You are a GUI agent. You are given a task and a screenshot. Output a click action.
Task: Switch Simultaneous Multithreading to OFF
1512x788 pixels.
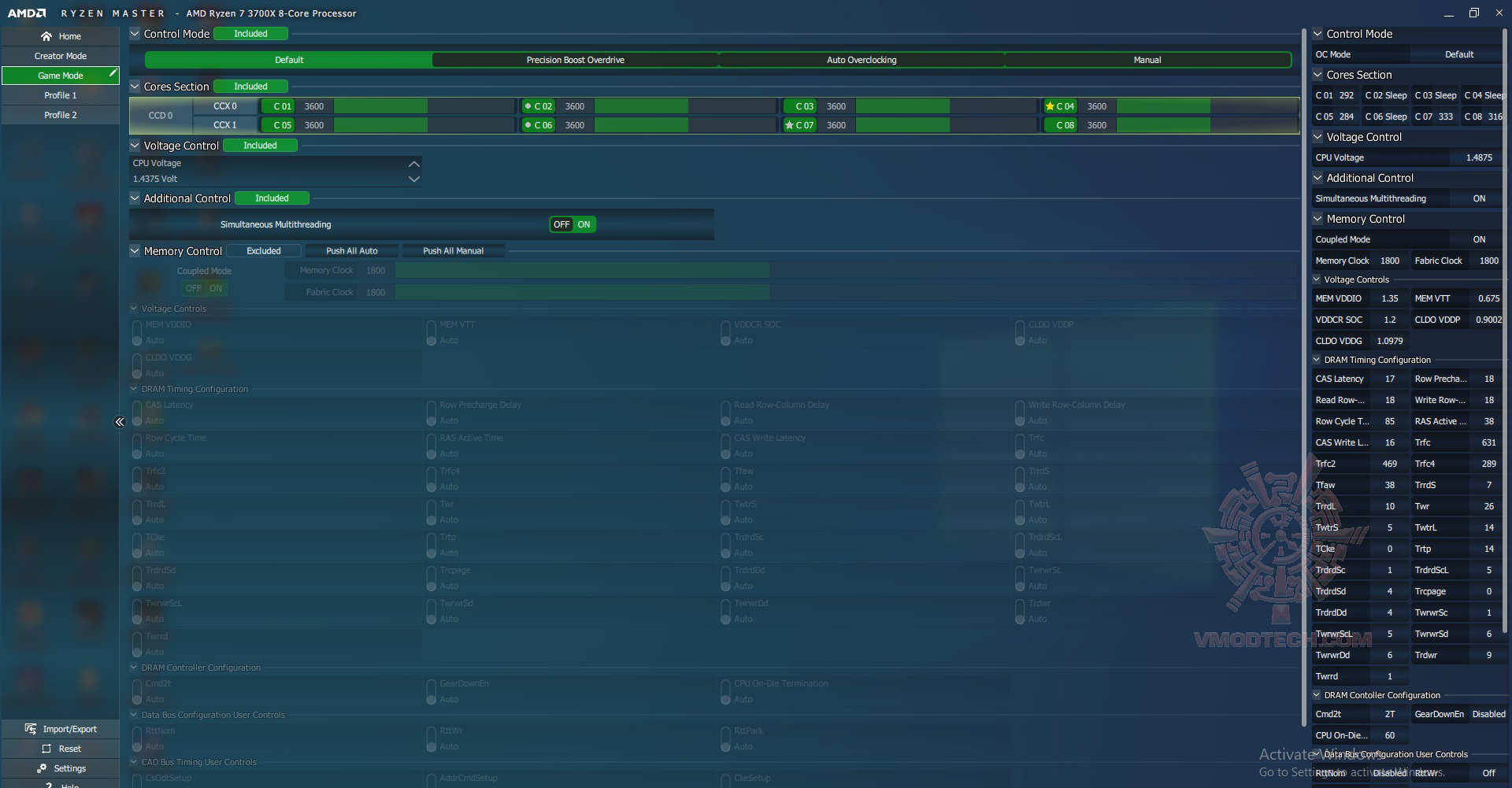click(561, 224)
